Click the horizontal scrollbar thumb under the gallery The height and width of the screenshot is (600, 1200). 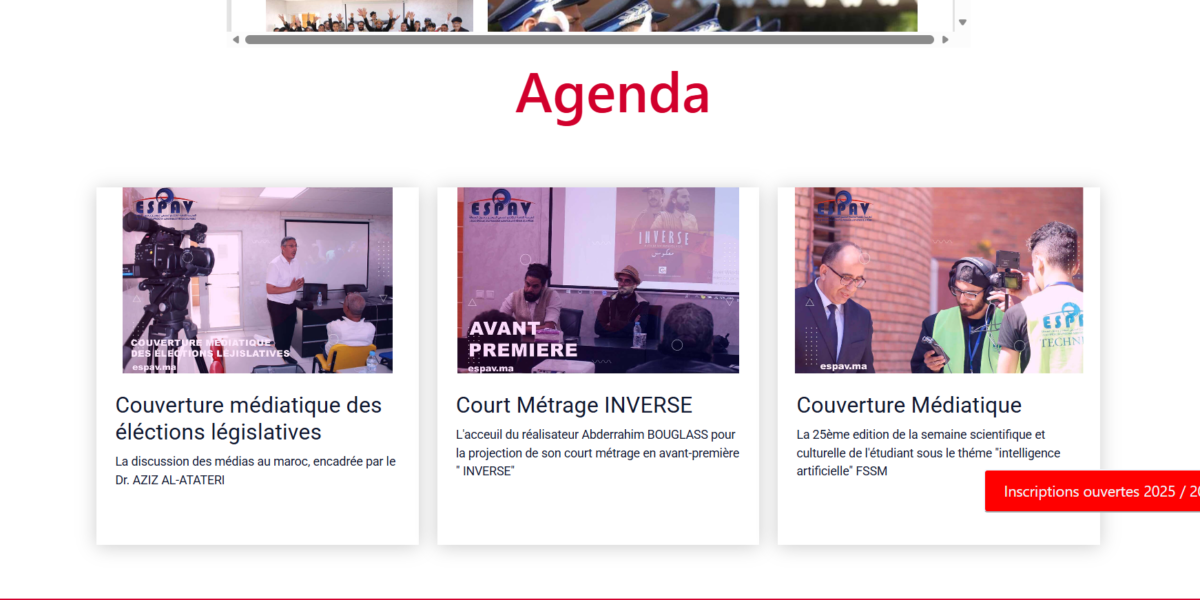click(589, 40)
